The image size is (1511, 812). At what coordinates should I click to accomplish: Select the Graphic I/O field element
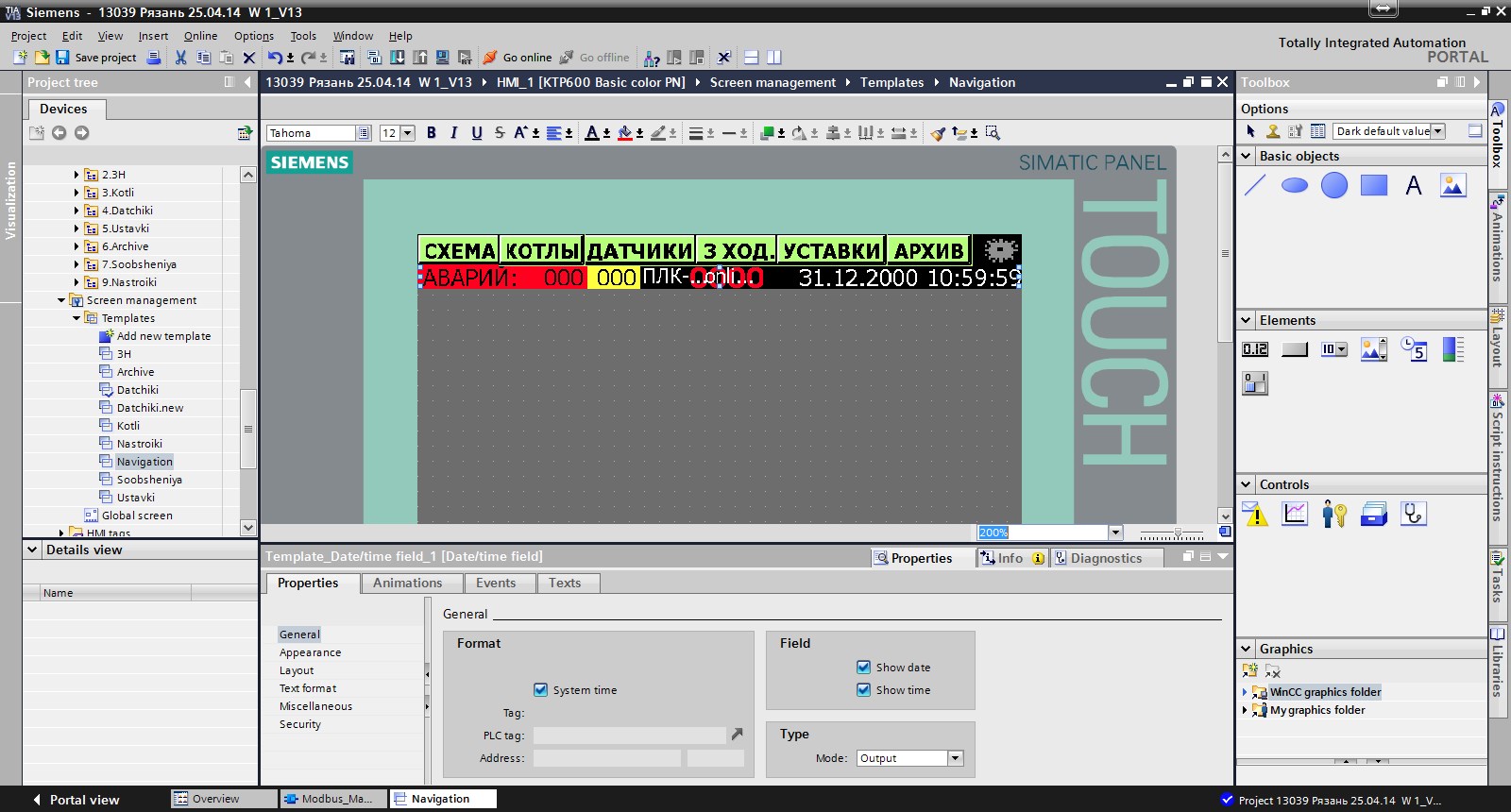(1374, 349)
